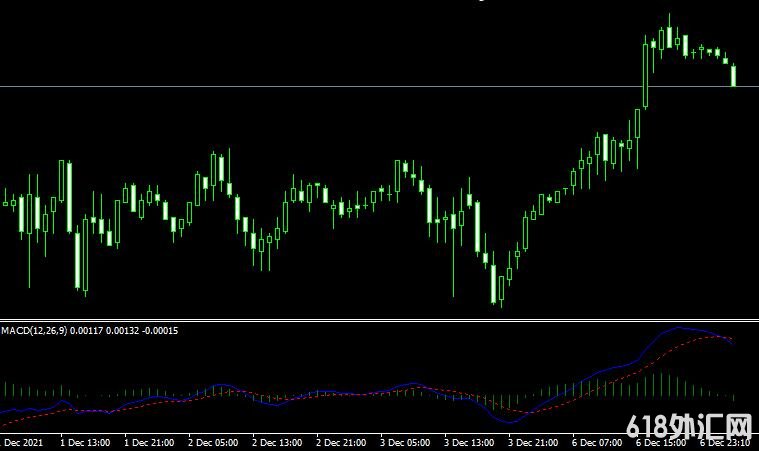Click the time label 3 Dec 05:00
The width and height of the screenshot is (759, 451).
(x=405, y=443)
